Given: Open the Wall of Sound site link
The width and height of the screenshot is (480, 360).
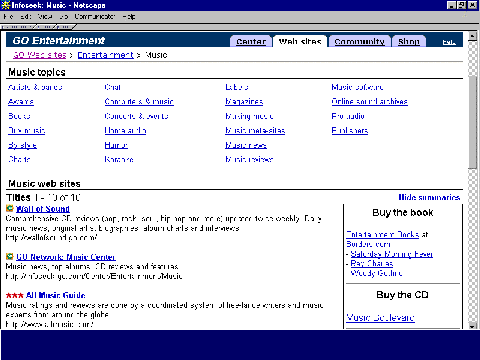Looking at the screenshot, I should click(43, 209).
